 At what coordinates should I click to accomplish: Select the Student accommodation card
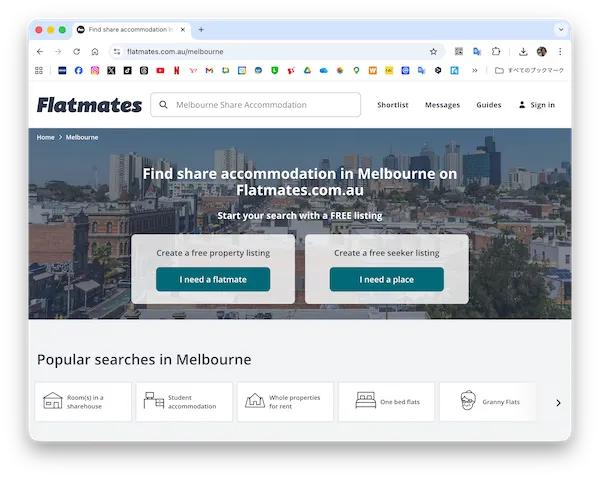pyautogui.click(x=185, y=402)
